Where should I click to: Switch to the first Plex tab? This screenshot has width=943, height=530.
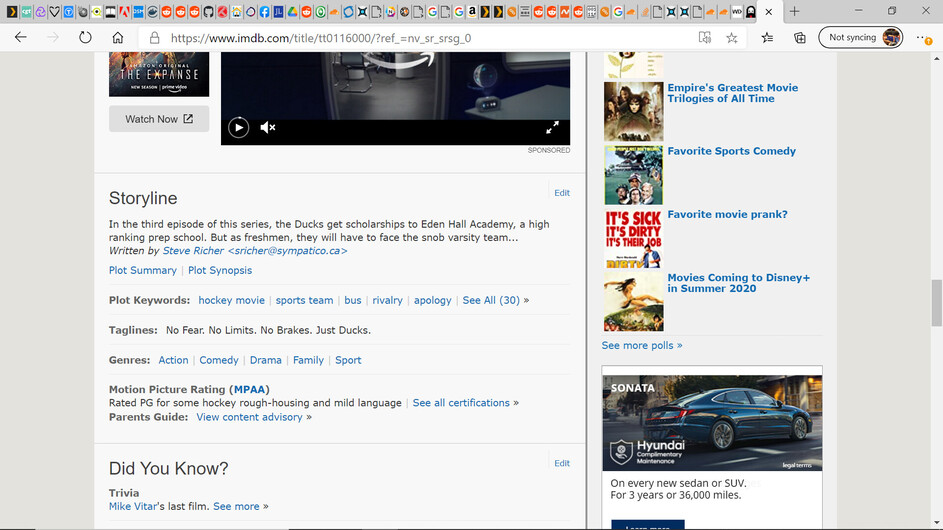tap(11, 11)
